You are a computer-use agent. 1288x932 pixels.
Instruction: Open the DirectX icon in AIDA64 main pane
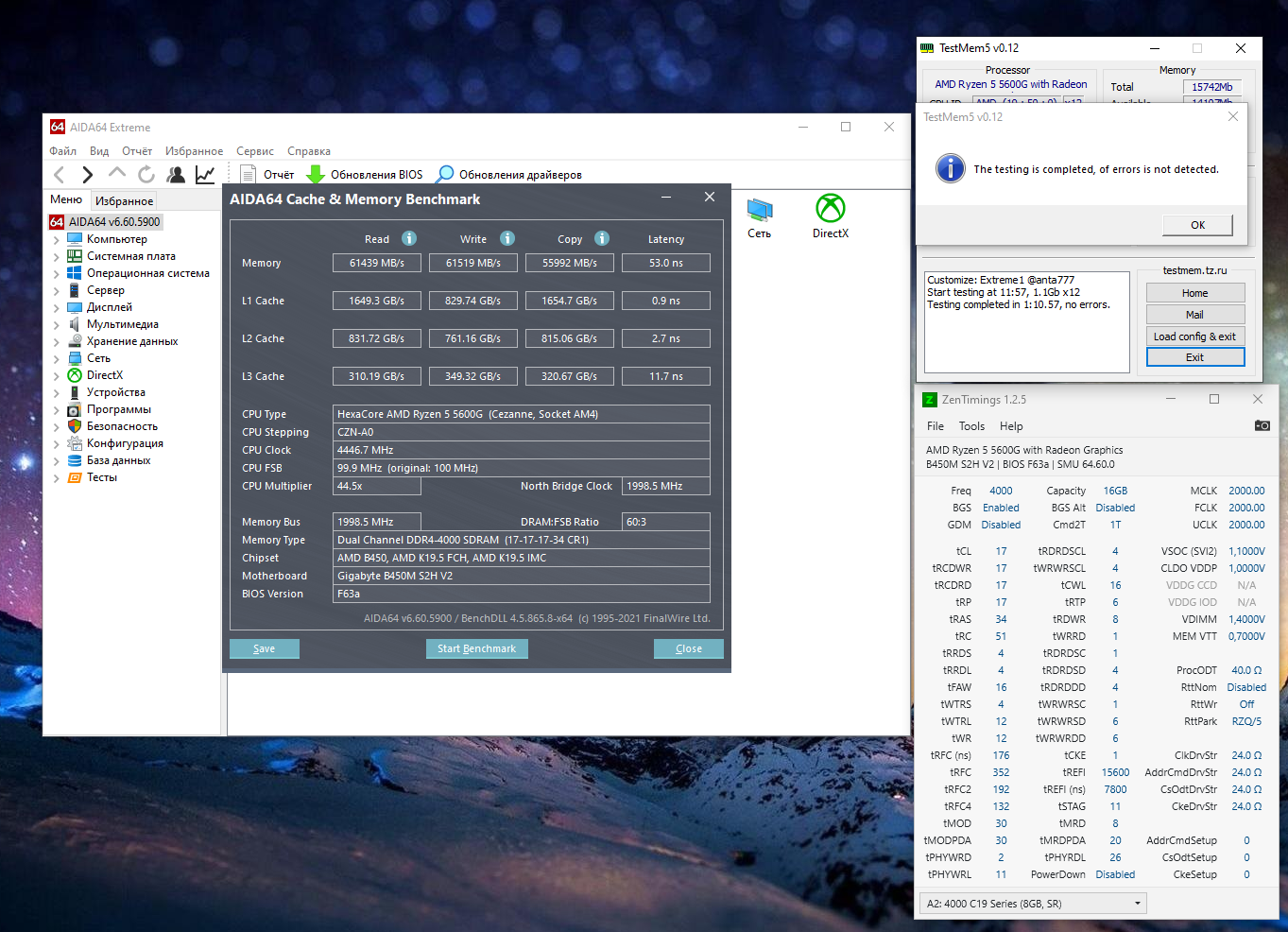click(x=831, y=216)
